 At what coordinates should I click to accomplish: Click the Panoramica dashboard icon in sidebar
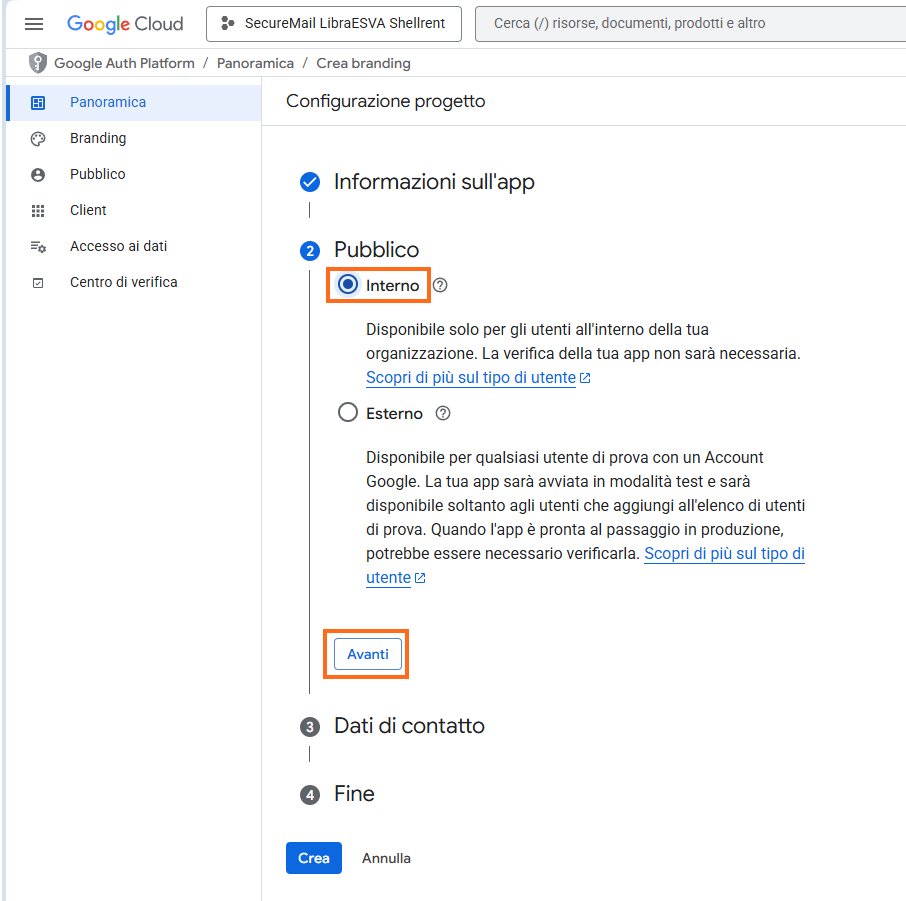click(x=38, y=102)
